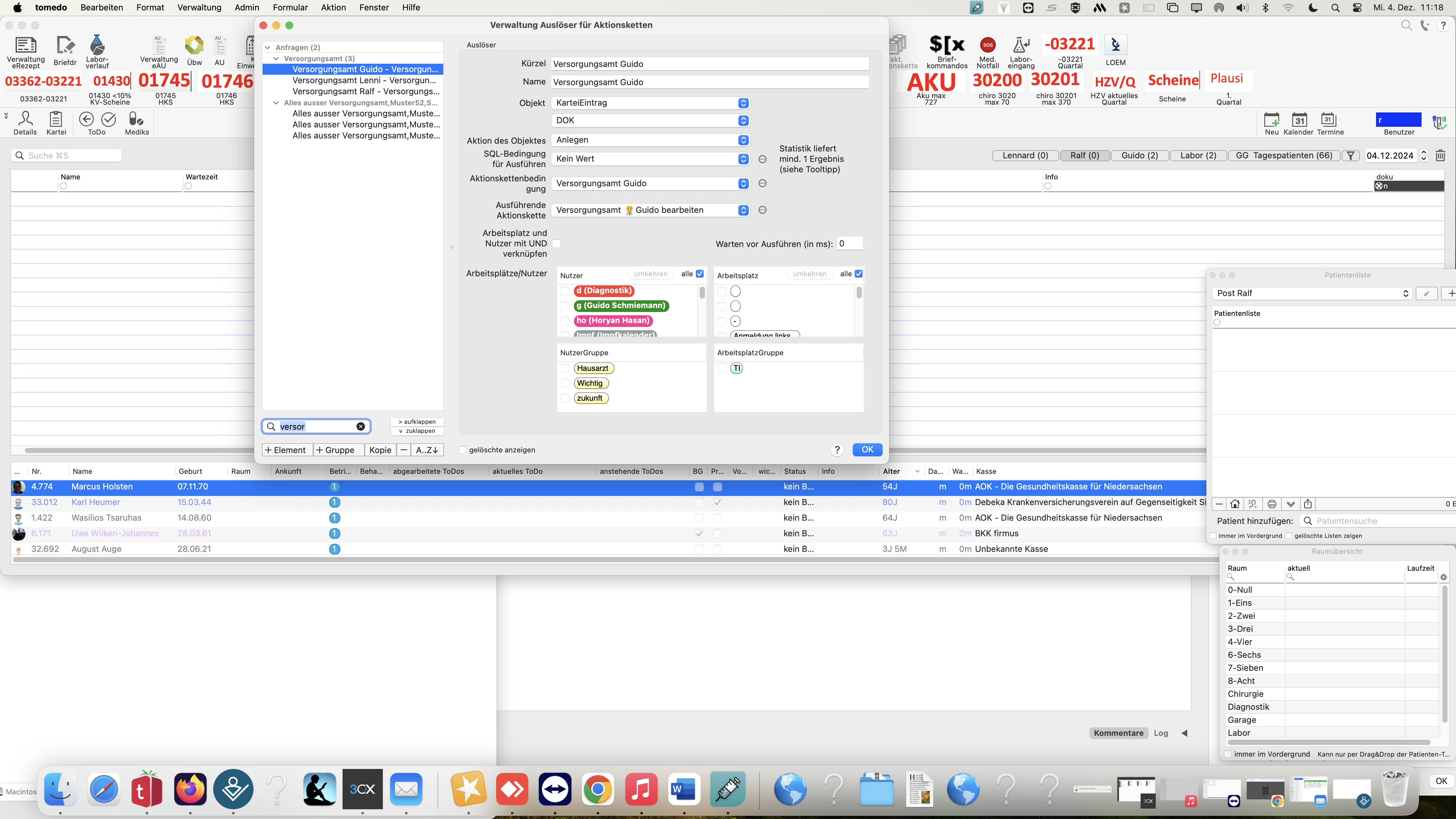The width and height of the screenshot is (1456, 819).
Task: Toggle Arbeitsplatz und Nutzer mit UND checkbox
Action: point(556,244)
